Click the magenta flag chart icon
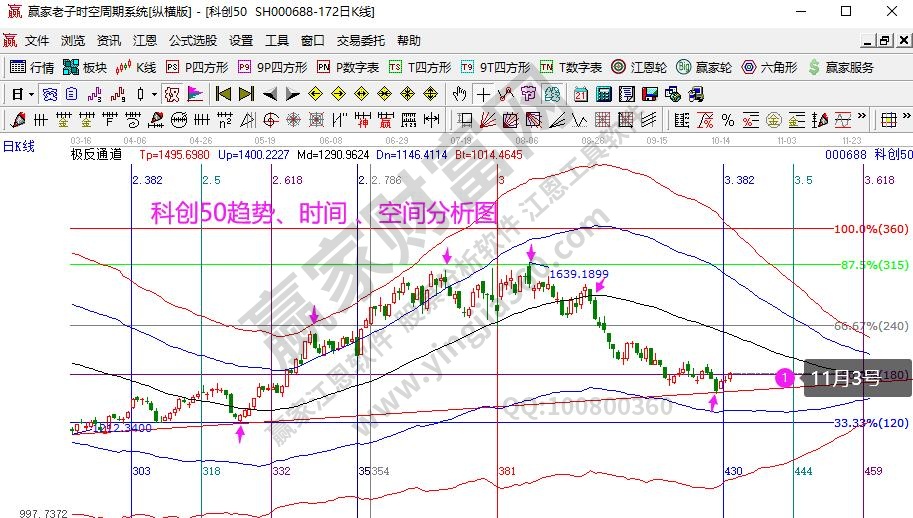 click(196, 94)
